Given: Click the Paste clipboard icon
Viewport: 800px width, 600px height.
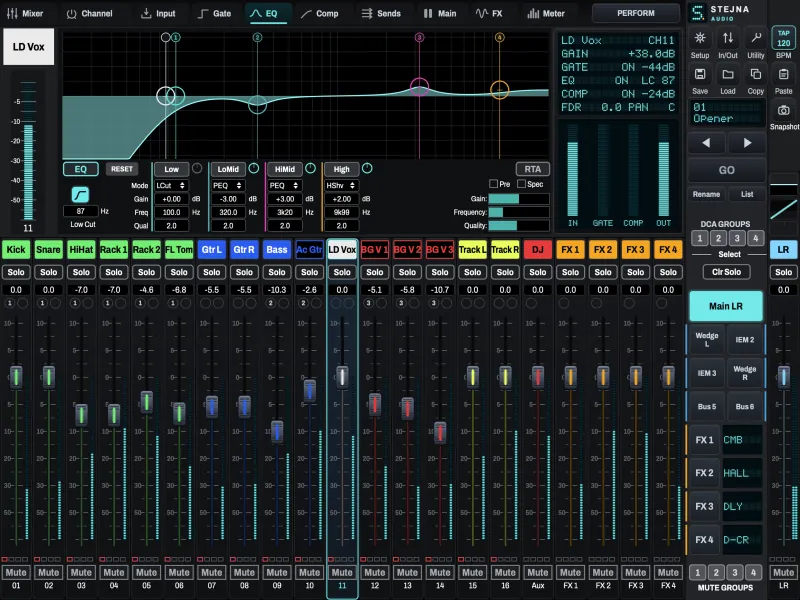Looking at the screenshot, I should pyautogui.click(x=784, y=74).
